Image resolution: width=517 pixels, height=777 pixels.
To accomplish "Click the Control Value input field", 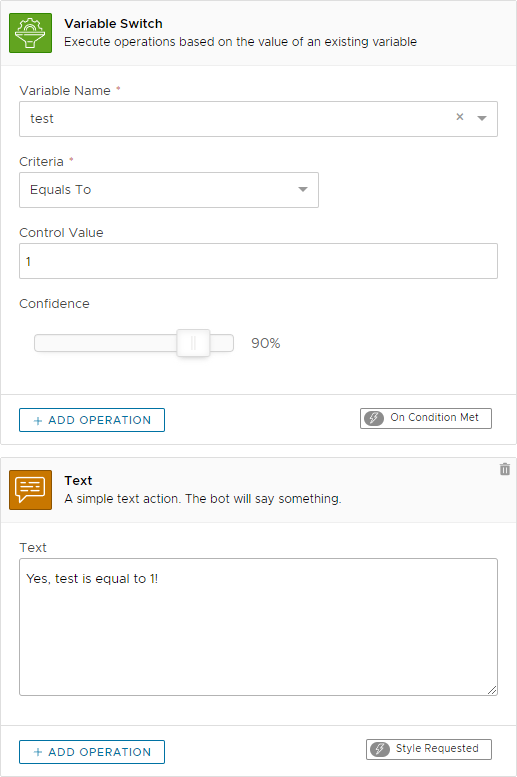I will (x=258, y=261).
